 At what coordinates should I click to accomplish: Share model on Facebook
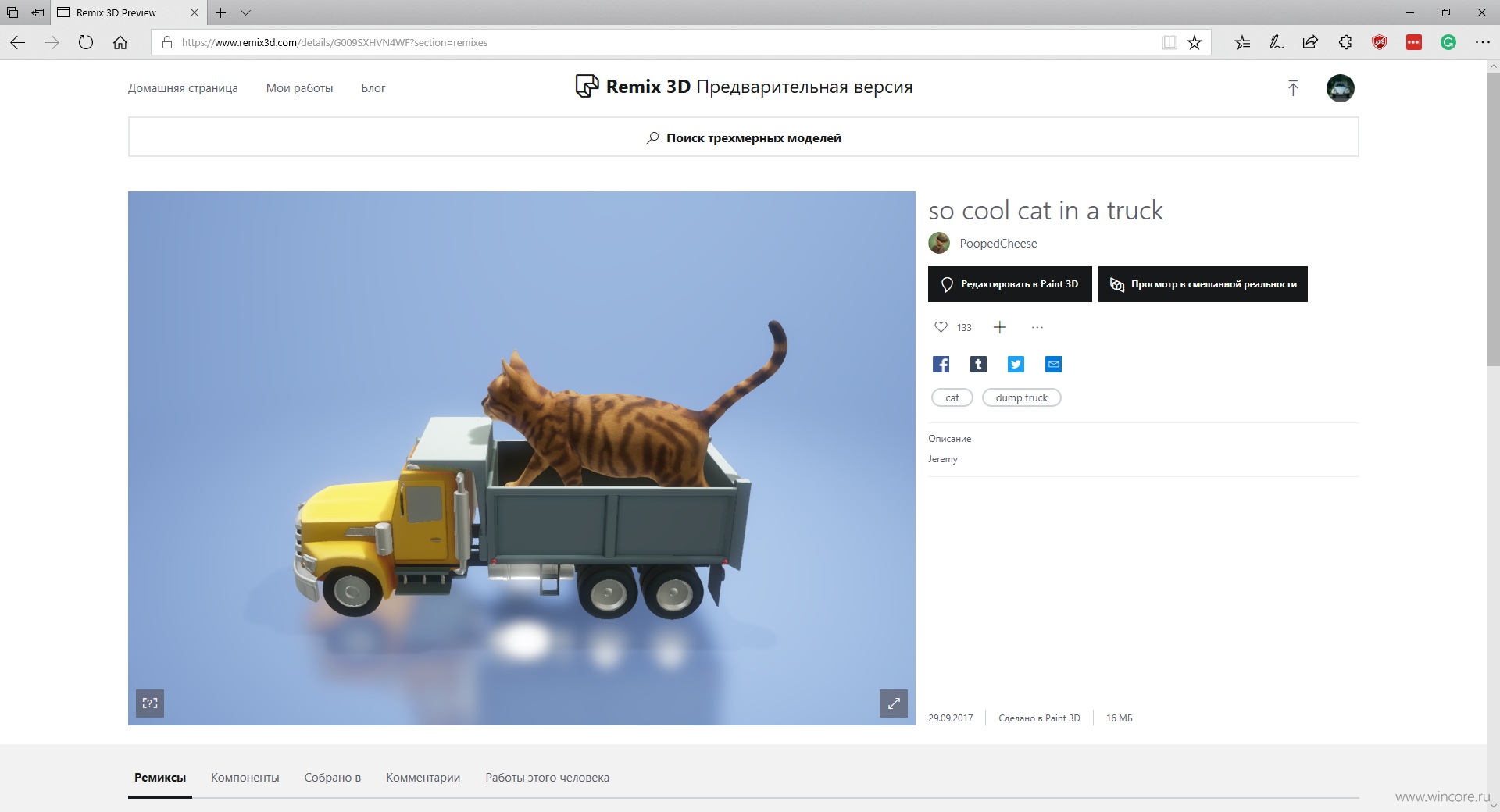941,364
